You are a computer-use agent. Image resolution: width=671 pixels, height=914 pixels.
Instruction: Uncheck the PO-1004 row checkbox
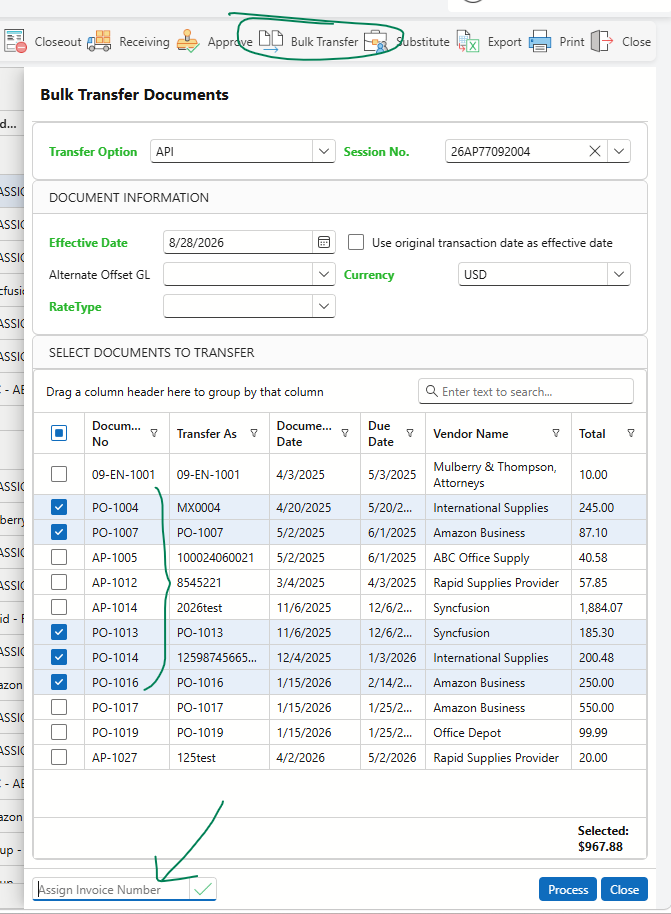pos(59,507)
